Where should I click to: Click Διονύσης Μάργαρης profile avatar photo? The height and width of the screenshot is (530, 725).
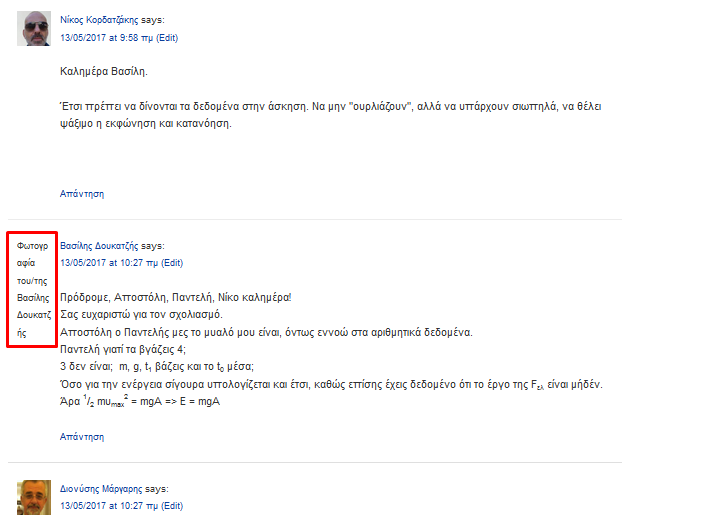point(34,497)
